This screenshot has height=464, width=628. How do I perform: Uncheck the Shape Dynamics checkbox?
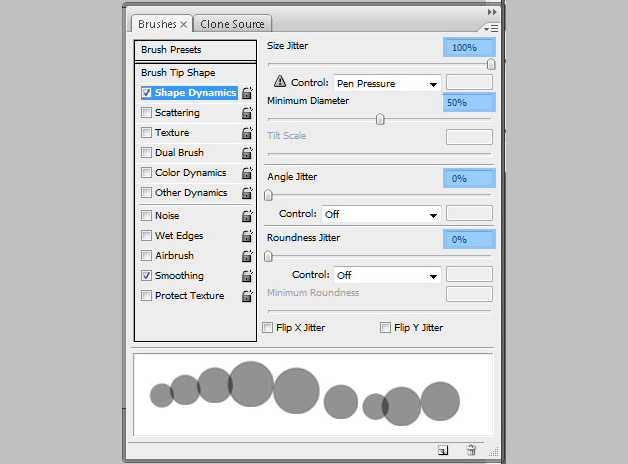point(147,92)
